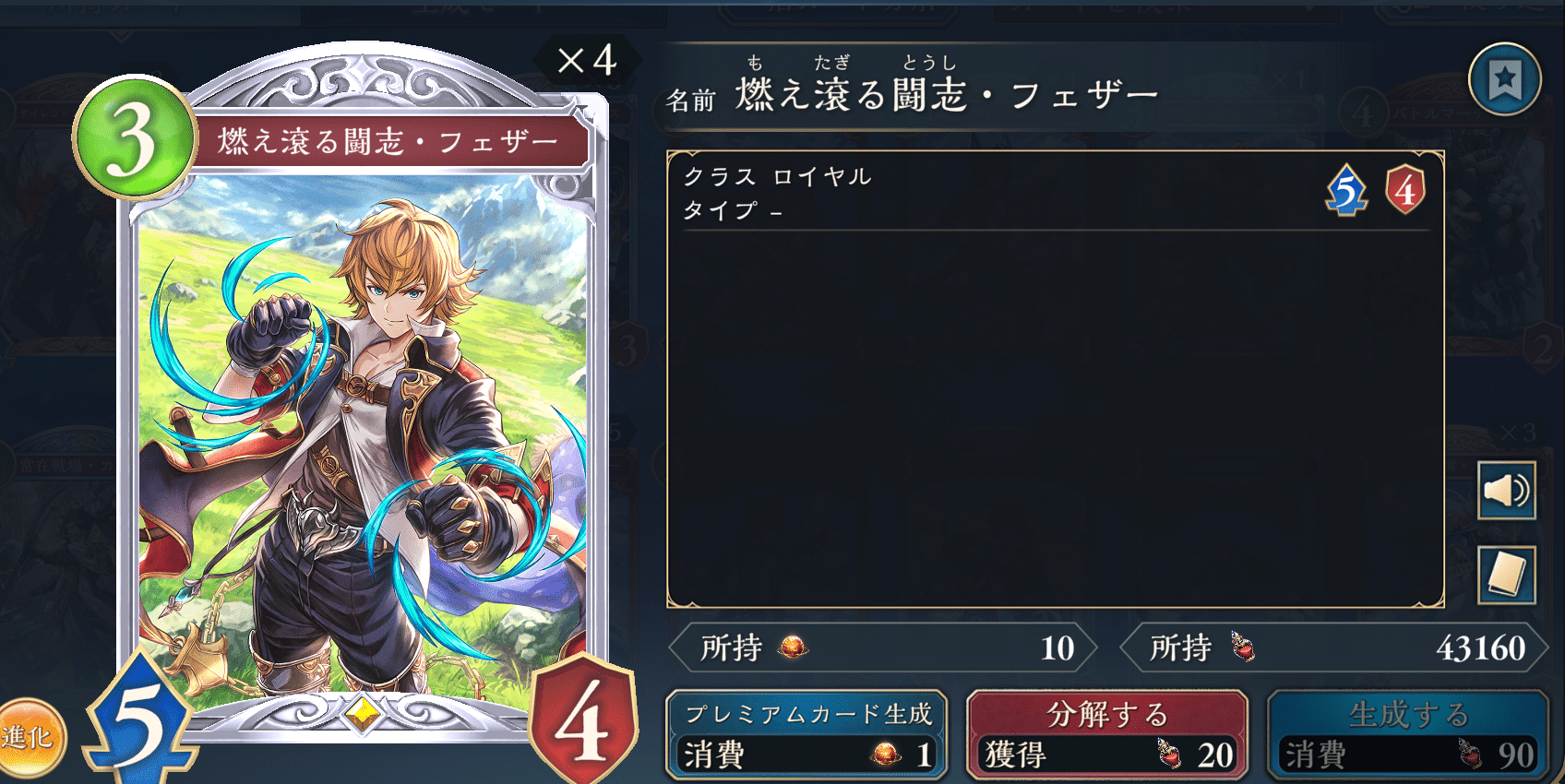Open the card flavor text page icon

point(1506,575)
